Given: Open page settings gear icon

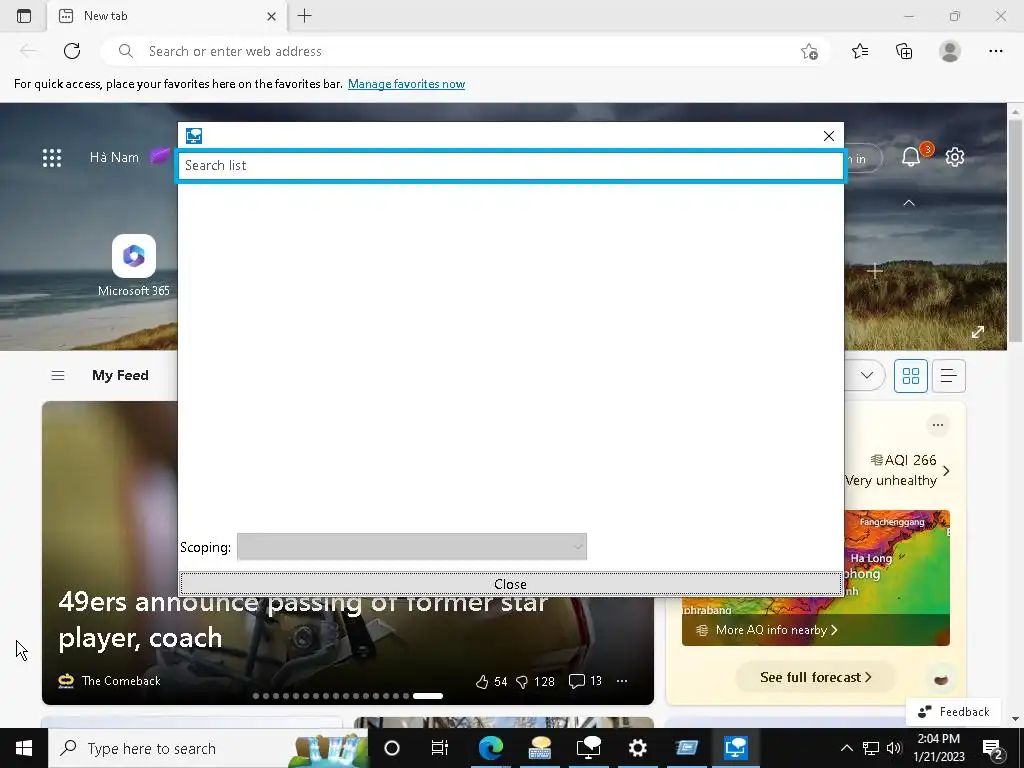Looking at the screenshot, I should coord(955,157).
